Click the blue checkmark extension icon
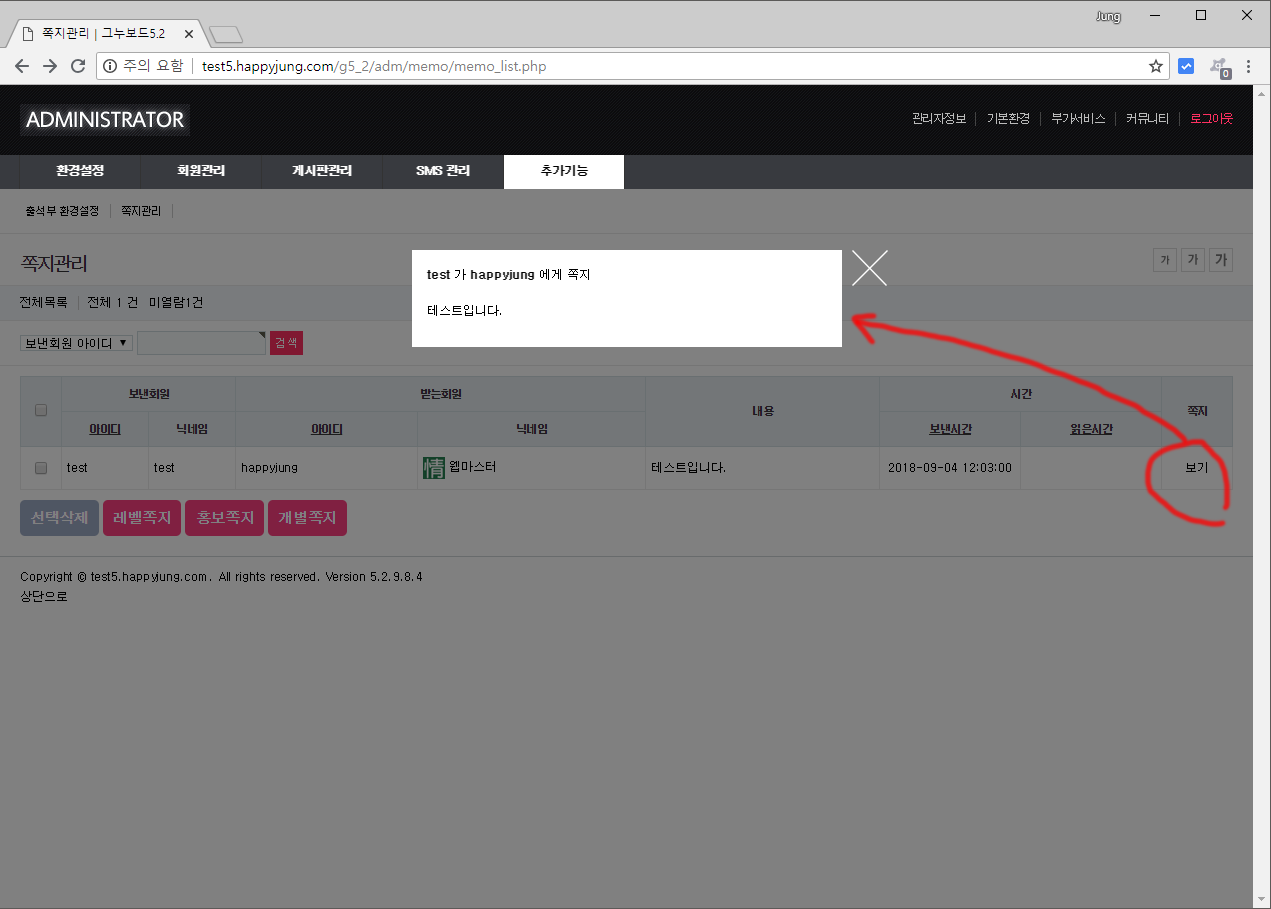This screenshot has height=909, width=1271. pos(1186,67)
